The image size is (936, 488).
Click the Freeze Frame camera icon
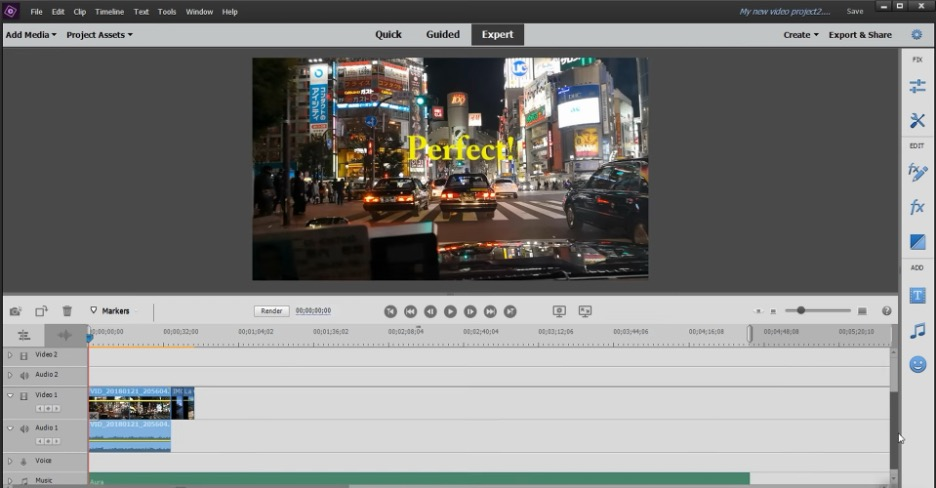click(16, 311)
